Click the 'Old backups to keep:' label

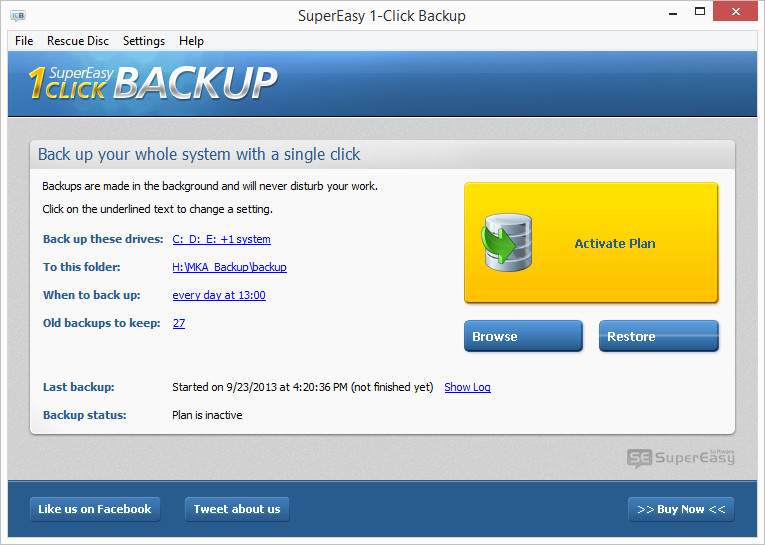coord(101,323)
